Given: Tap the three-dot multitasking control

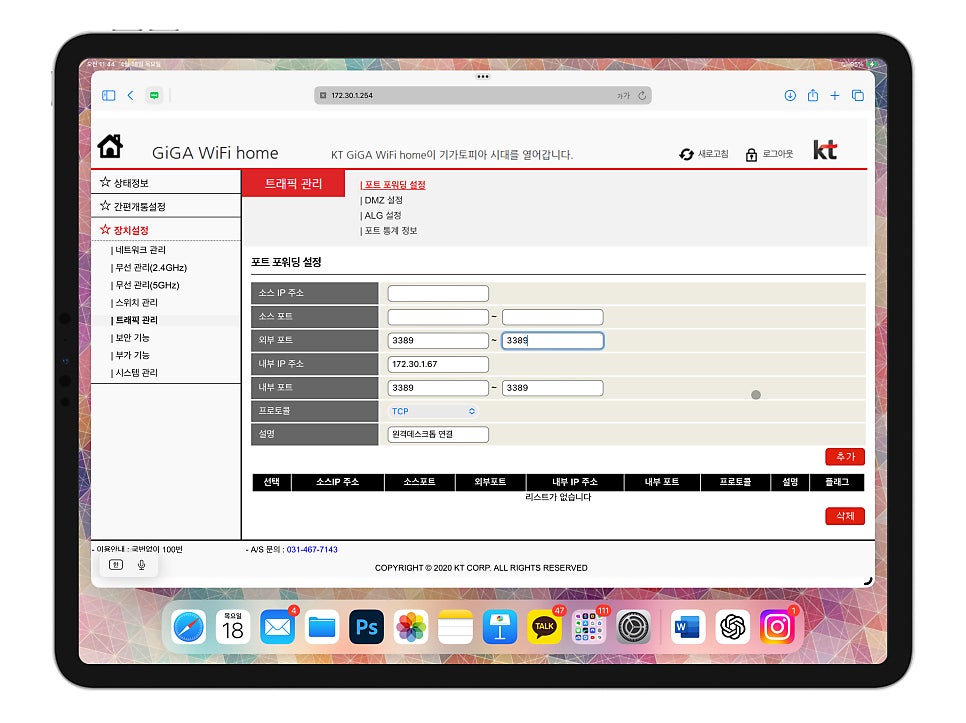Looking at the screenshot, I should (x=483, y=77).
